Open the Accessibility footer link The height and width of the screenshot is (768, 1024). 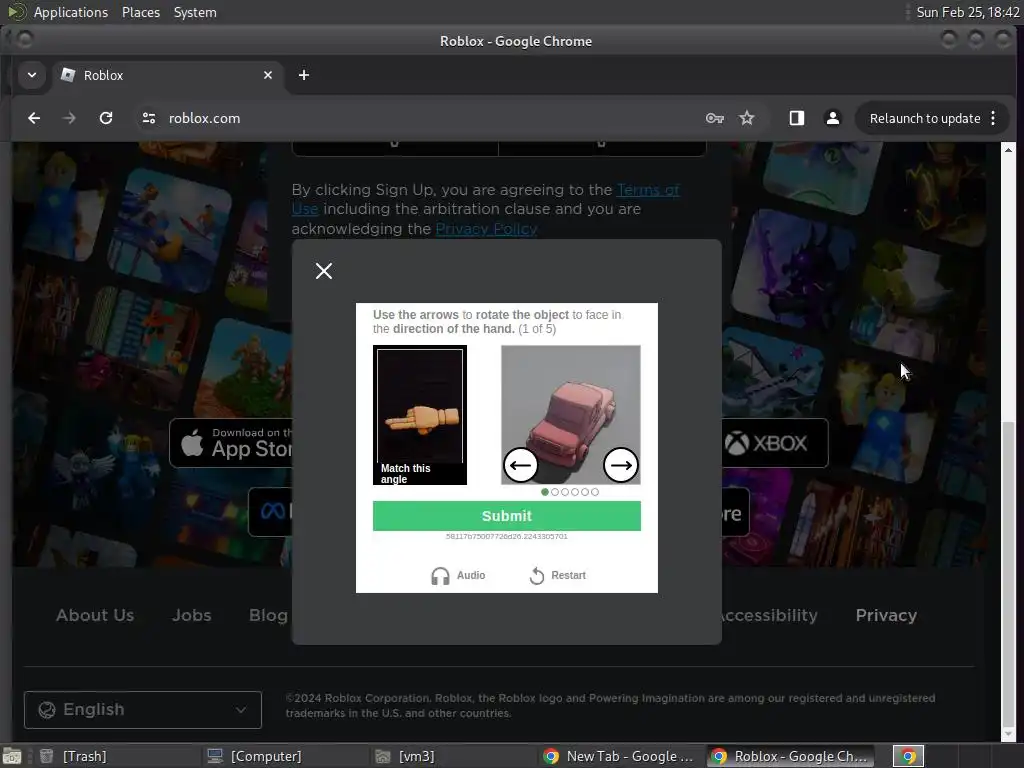point(770,615)
